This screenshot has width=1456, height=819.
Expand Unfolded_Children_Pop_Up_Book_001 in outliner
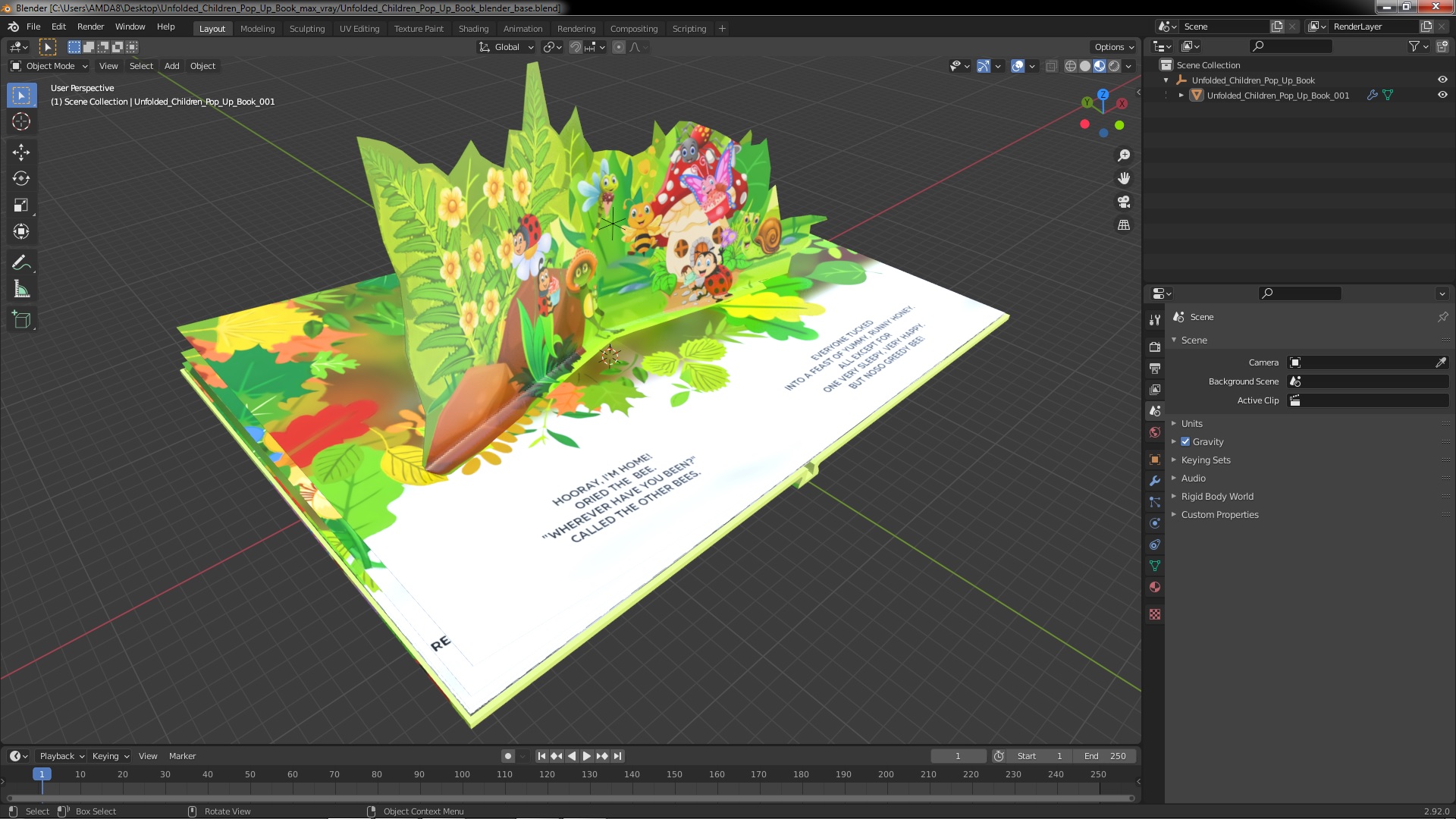point(1181,96)
